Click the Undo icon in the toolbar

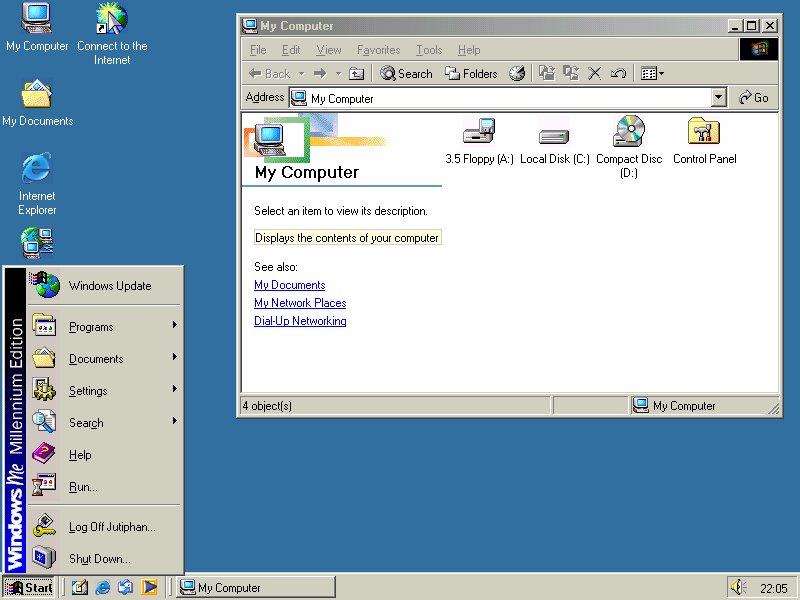pyautogui.click(x=618, y=73)
